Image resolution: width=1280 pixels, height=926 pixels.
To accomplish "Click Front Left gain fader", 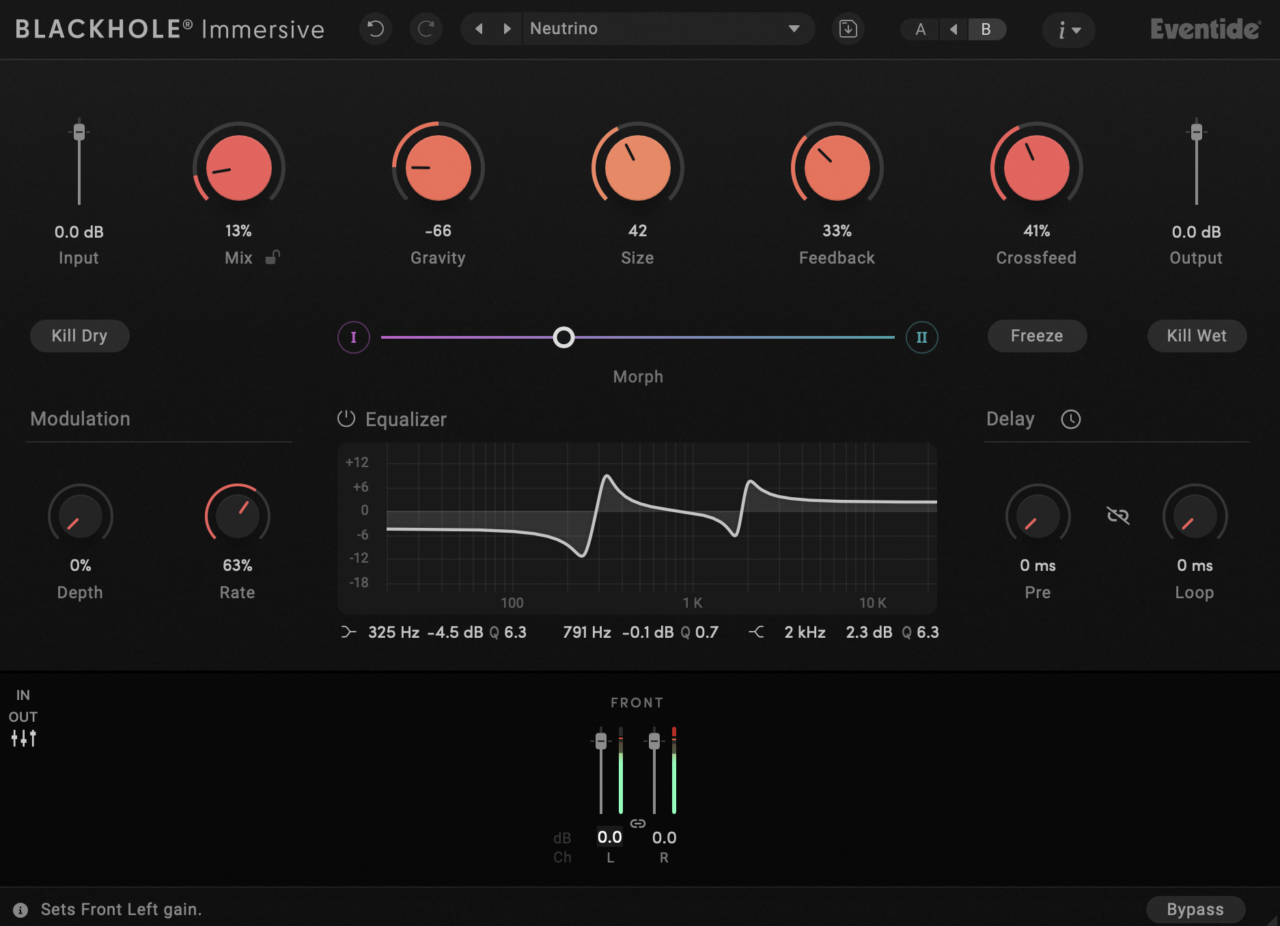I will 601,741.
